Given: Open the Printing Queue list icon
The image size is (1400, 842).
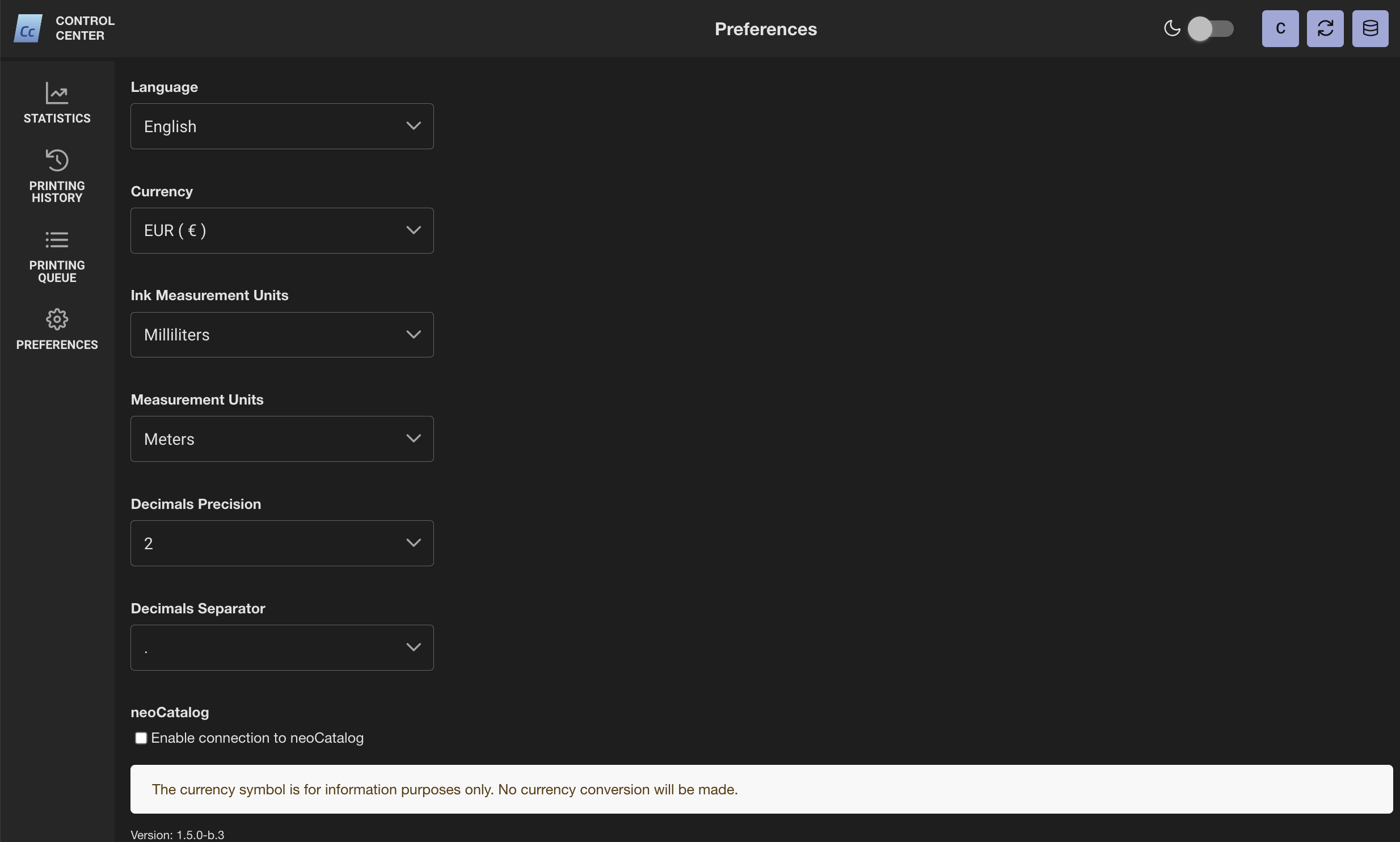Looking at the screenshot, I should (x=57, y=240).
